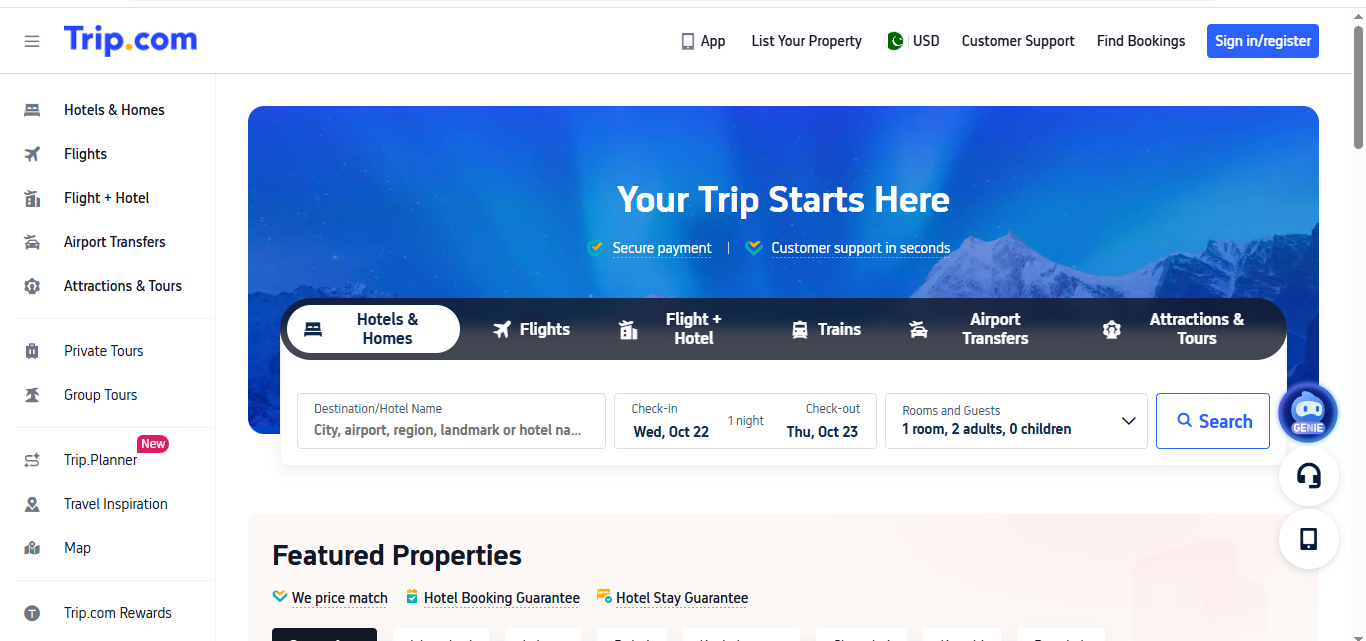Click the headset customer service icon
The width and height of the screenshot is (1366, 641).
(1308, 476)
